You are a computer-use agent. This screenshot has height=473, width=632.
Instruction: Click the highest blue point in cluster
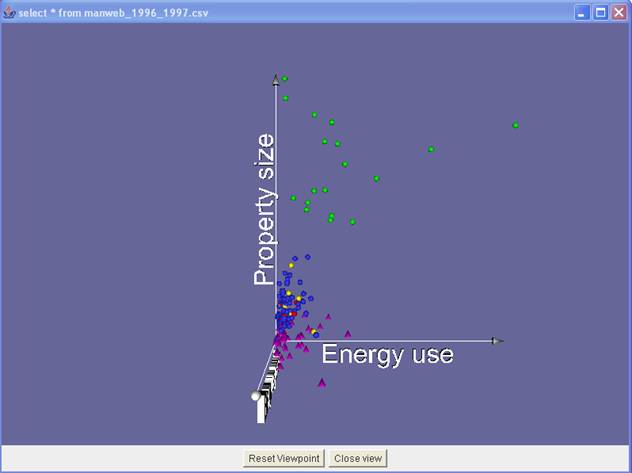(308, 257)
